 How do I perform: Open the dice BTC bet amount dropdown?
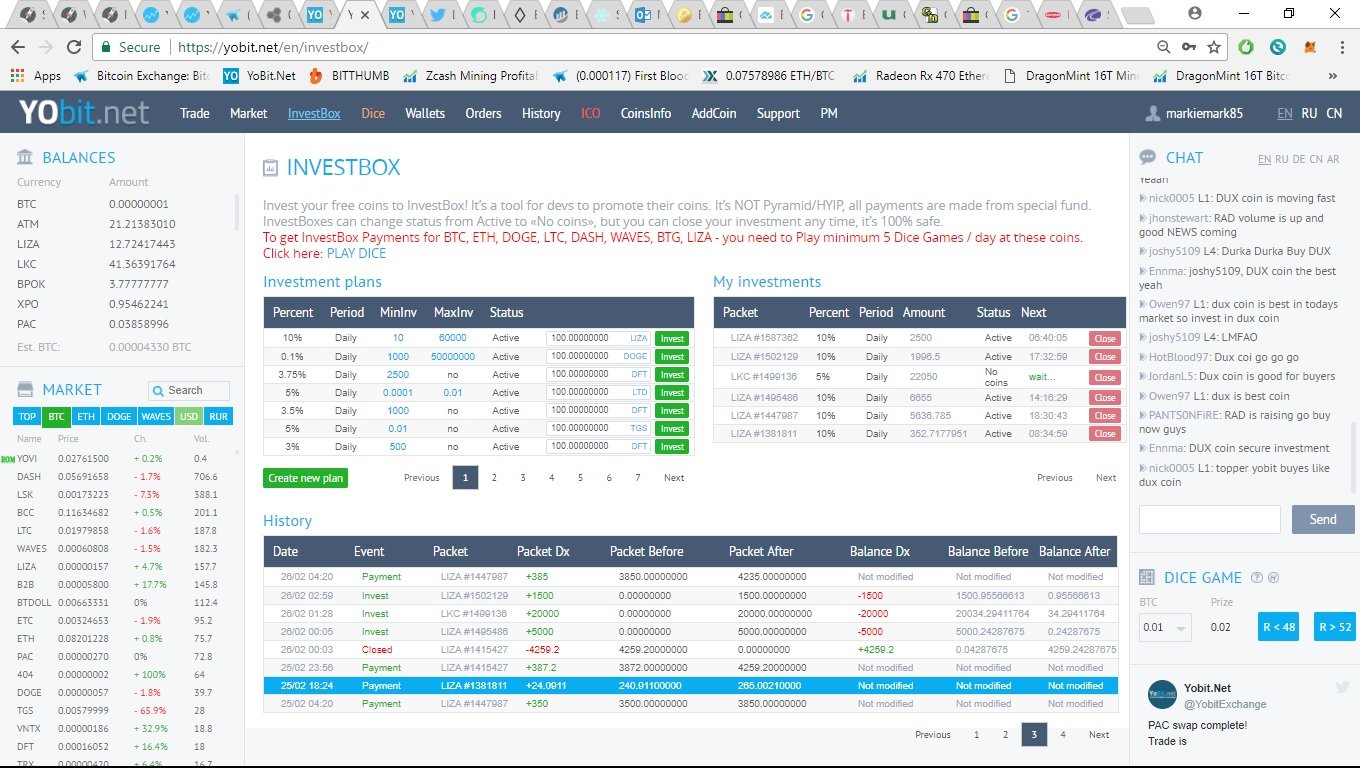click(x=1165, y=627)
